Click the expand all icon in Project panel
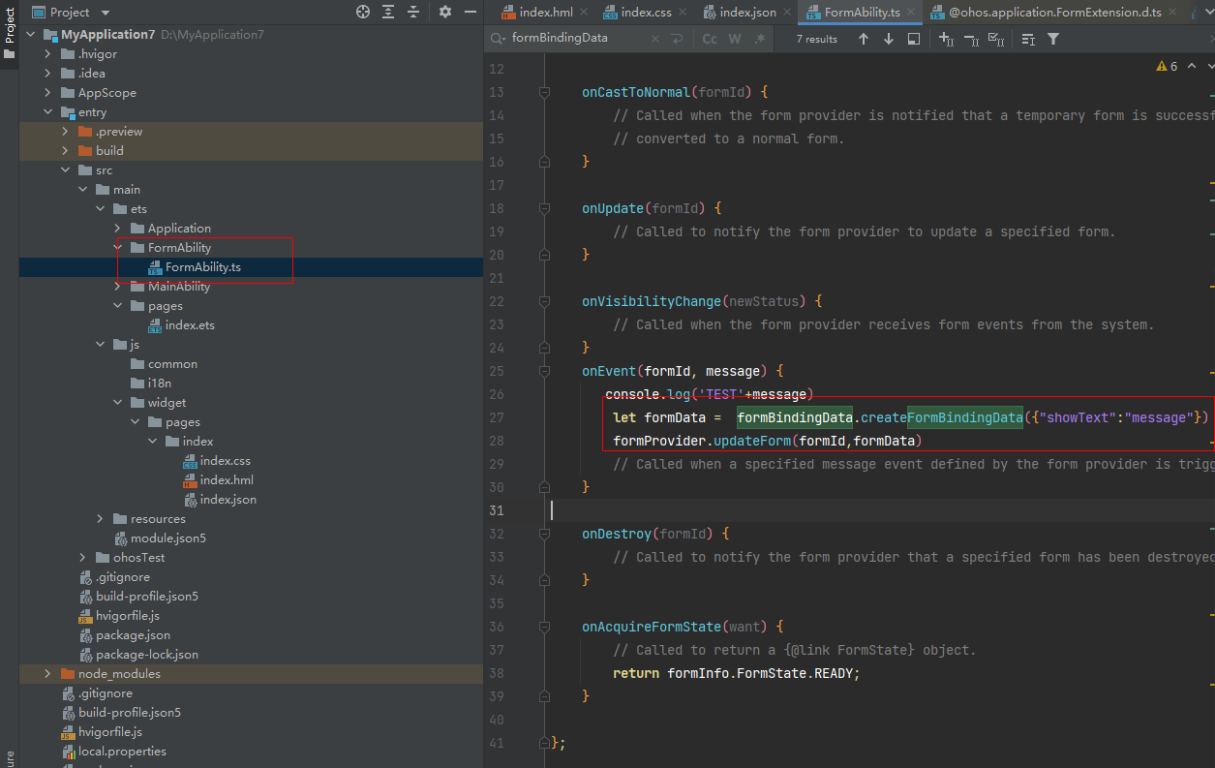This screenshot has height=768, width=1215. pyautogui.click(x=388, y=12)
